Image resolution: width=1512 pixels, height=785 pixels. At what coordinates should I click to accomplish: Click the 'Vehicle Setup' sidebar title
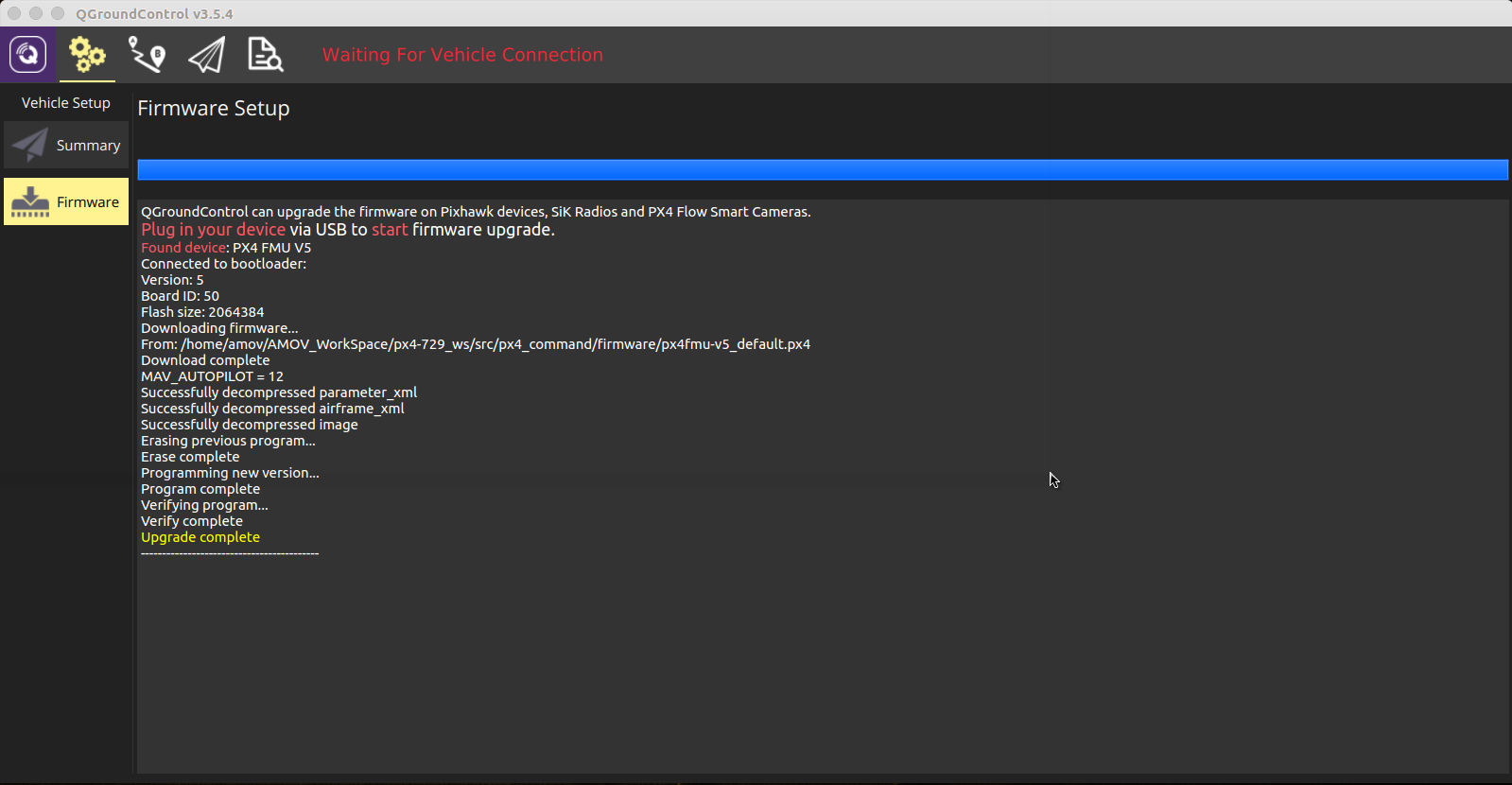click(66, 102)
